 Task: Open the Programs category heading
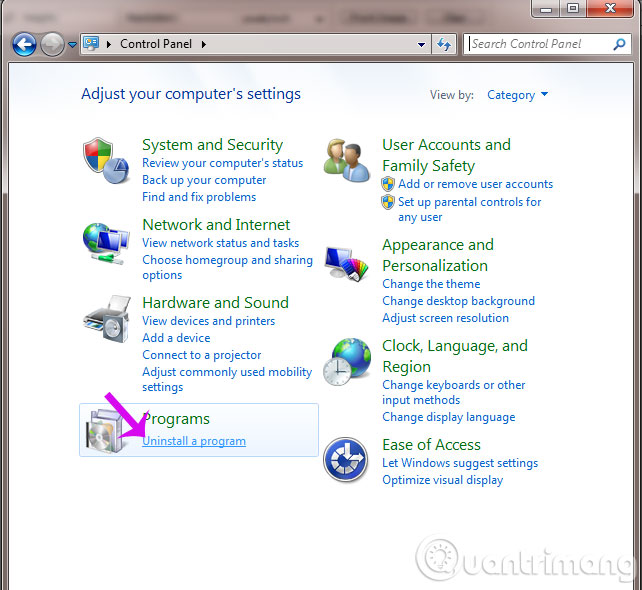[176, 419]
